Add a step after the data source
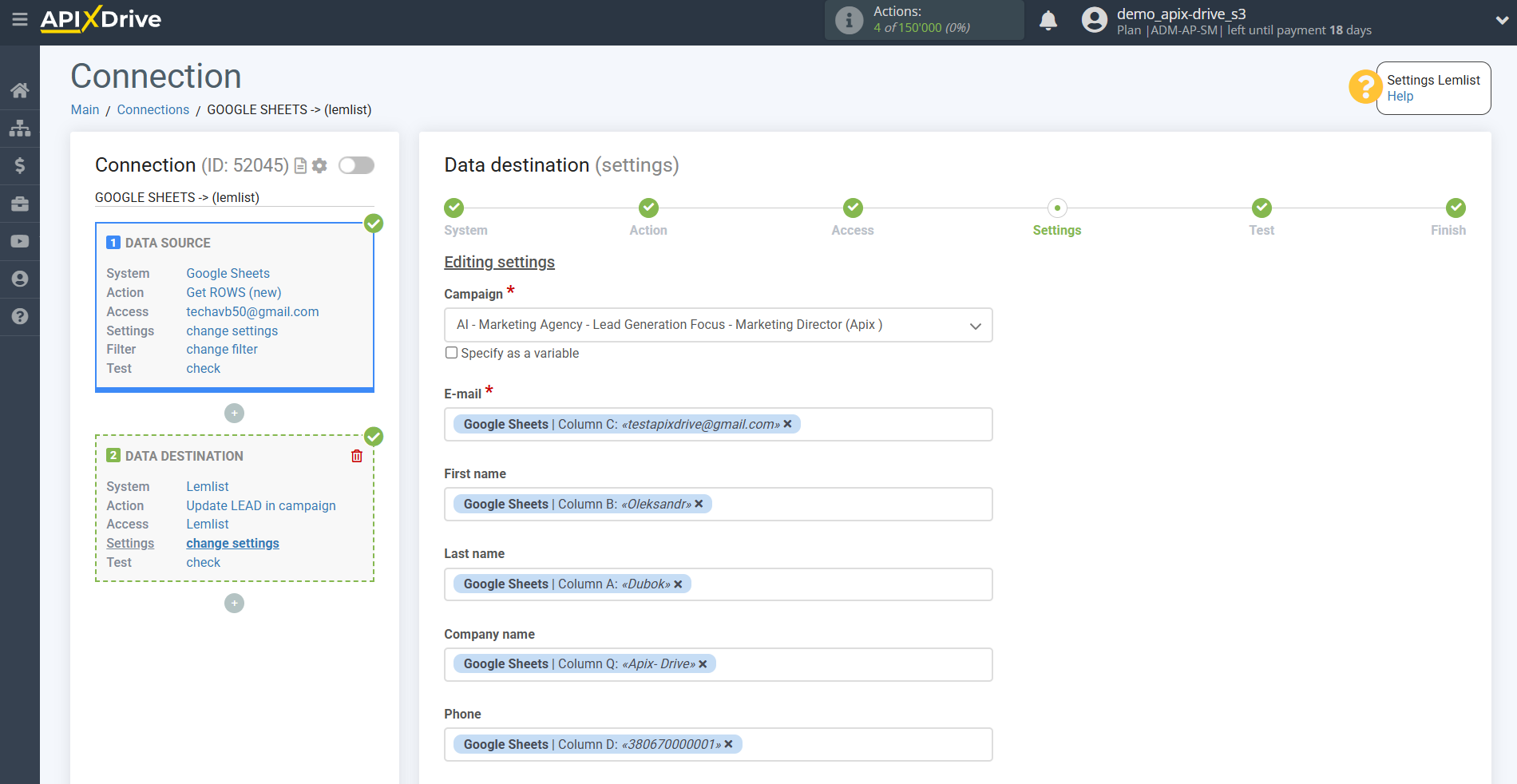Viewport: 1517px width, 784px height. click(234, 413)
